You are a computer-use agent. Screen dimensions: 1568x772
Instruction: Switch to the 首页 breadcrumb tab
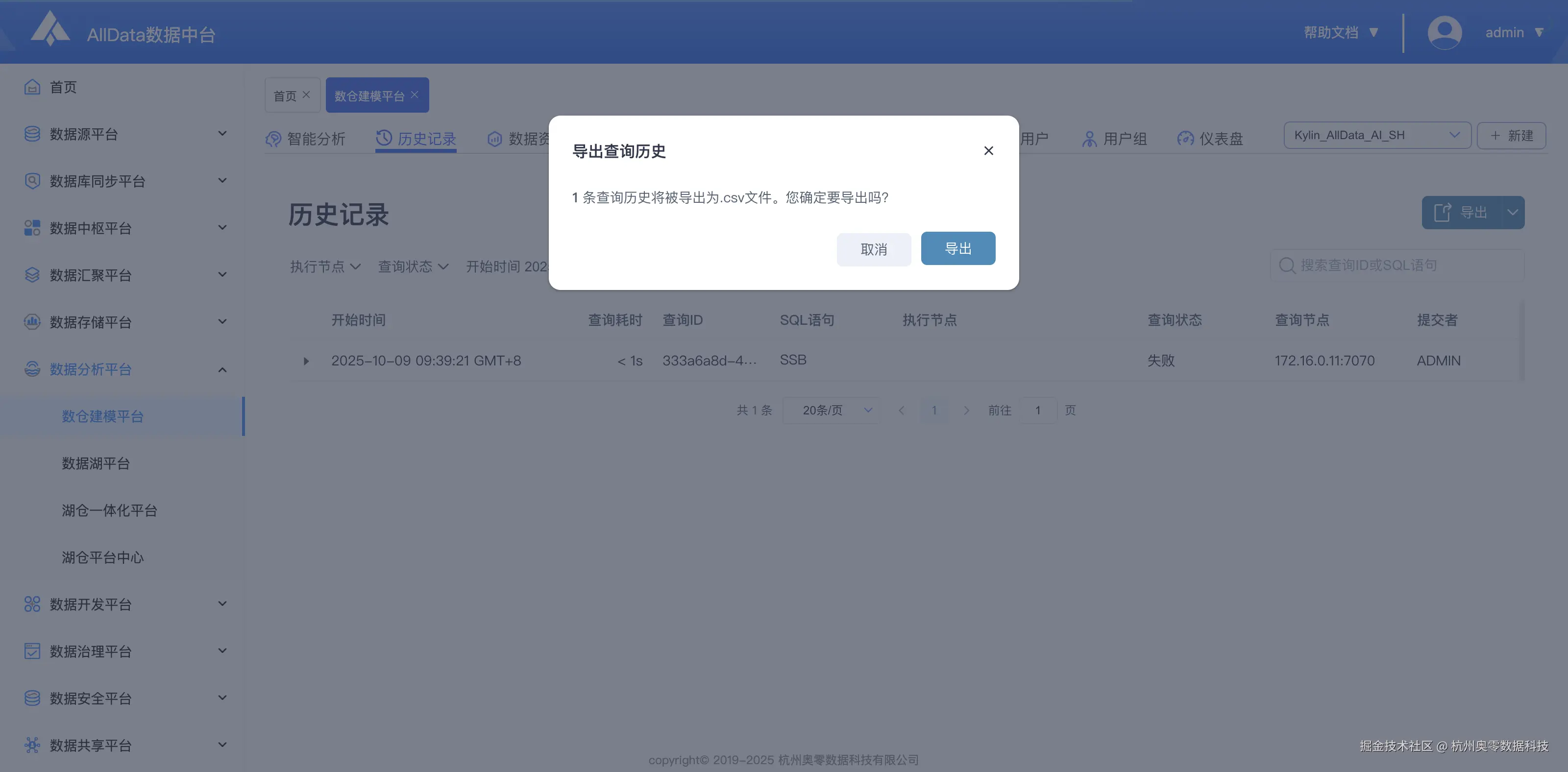[x=286, y=94]
